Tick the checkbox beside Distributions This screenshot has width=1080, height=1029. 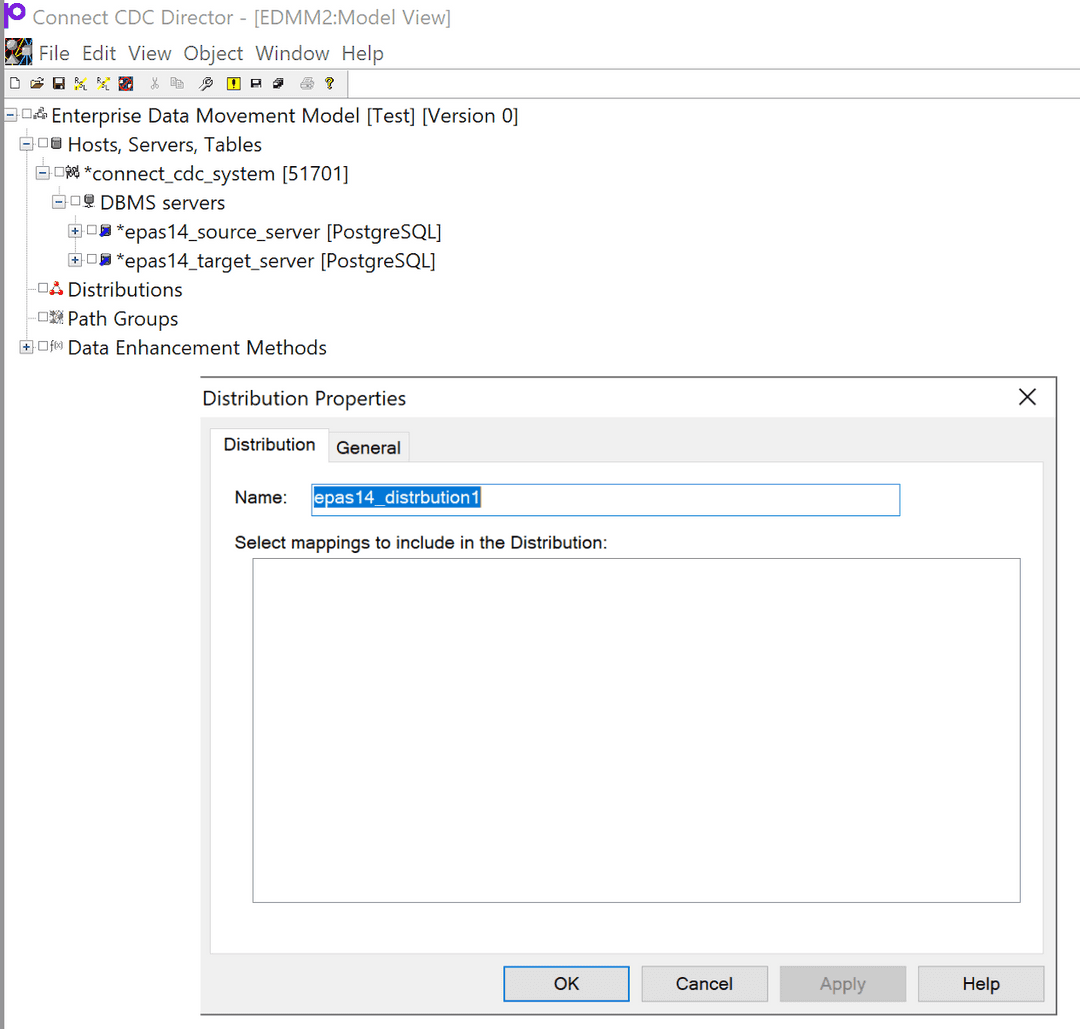point(43,290)
